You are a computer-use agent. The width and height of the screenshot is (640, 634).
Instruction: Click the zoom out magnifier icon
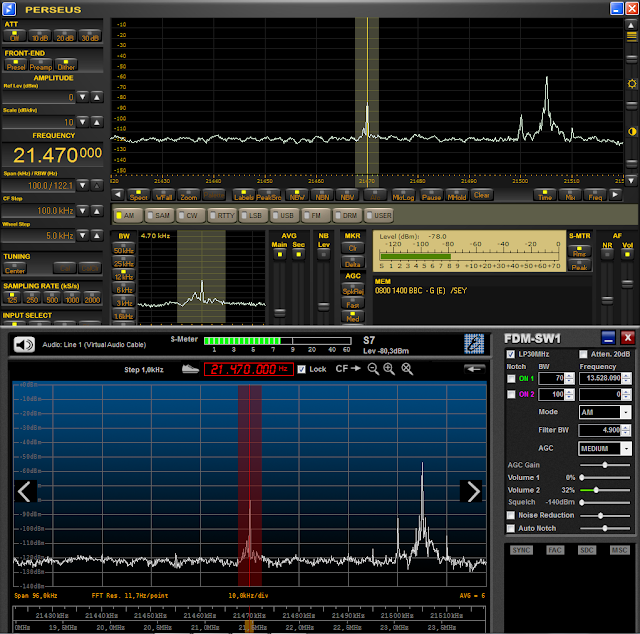(373, 369)
